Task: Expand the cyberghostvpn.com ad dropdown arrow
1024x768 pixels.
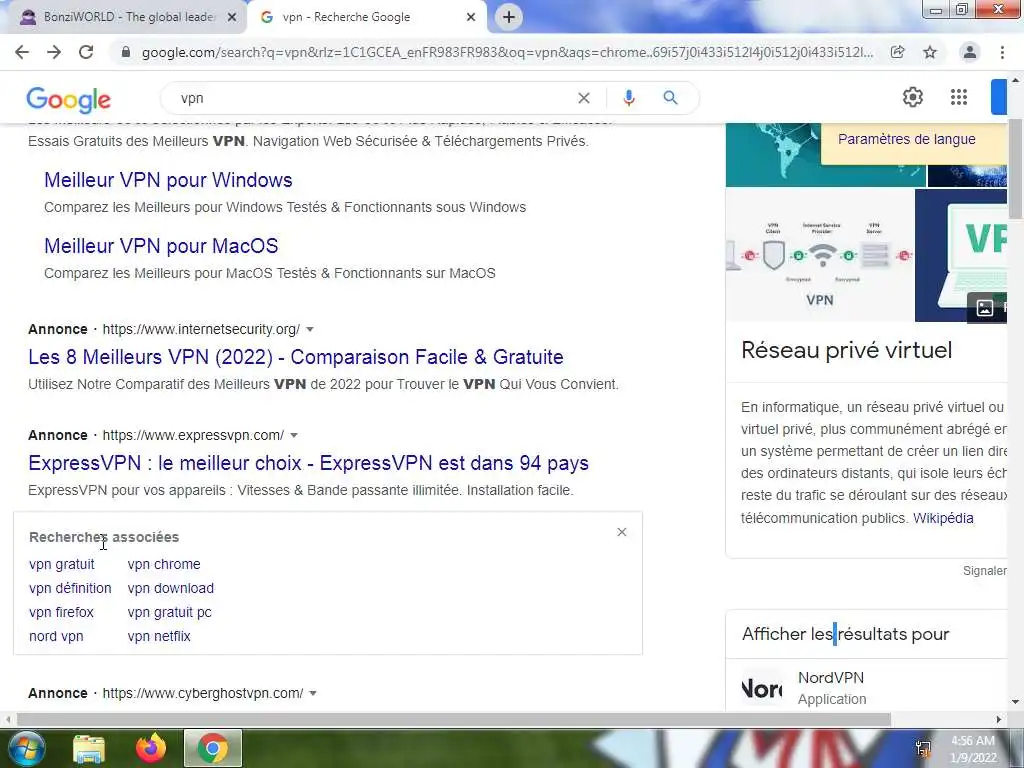Action: tap(313, 693)
